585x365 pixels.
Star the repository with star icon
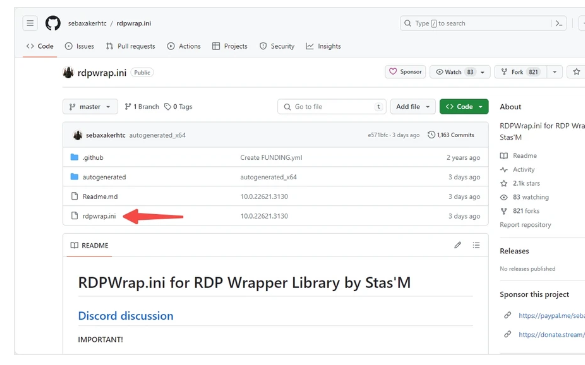click(576, 72)
